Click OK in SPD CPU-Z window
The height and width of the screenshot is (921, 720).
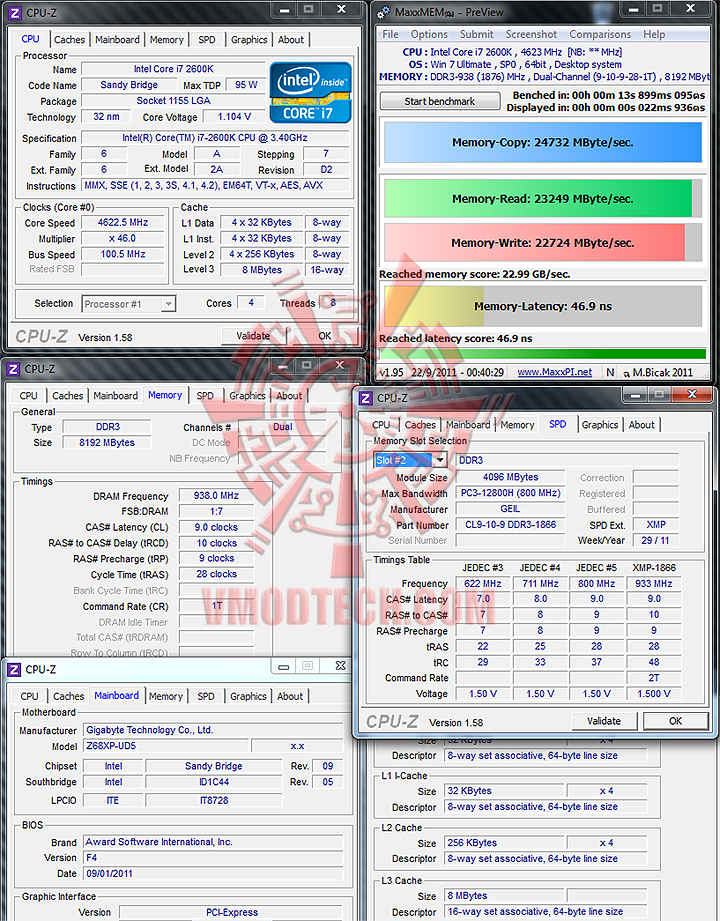[x=676, y=721]
